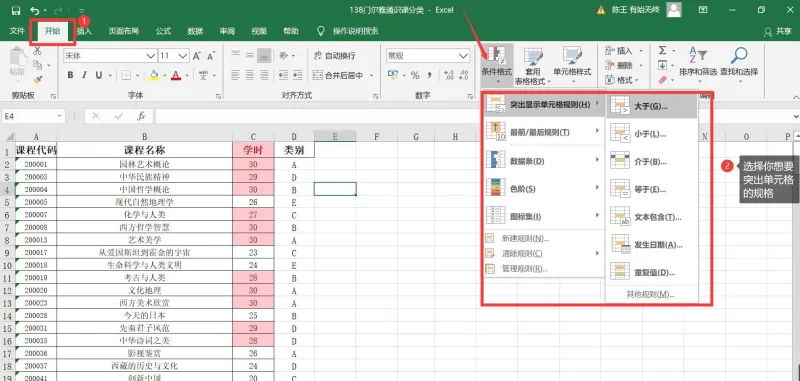The height and width of the screenshot is (381, 800).
Task: Click the decrease decimal icon
Action: (x=464, y=75)
